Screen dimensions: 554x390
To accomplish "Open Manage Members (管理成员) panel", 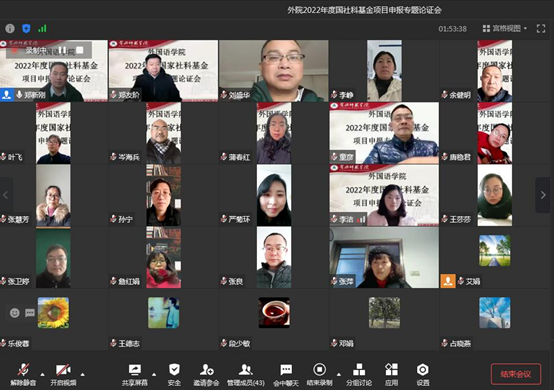I will pyautogui.click(x=246, y=375).
